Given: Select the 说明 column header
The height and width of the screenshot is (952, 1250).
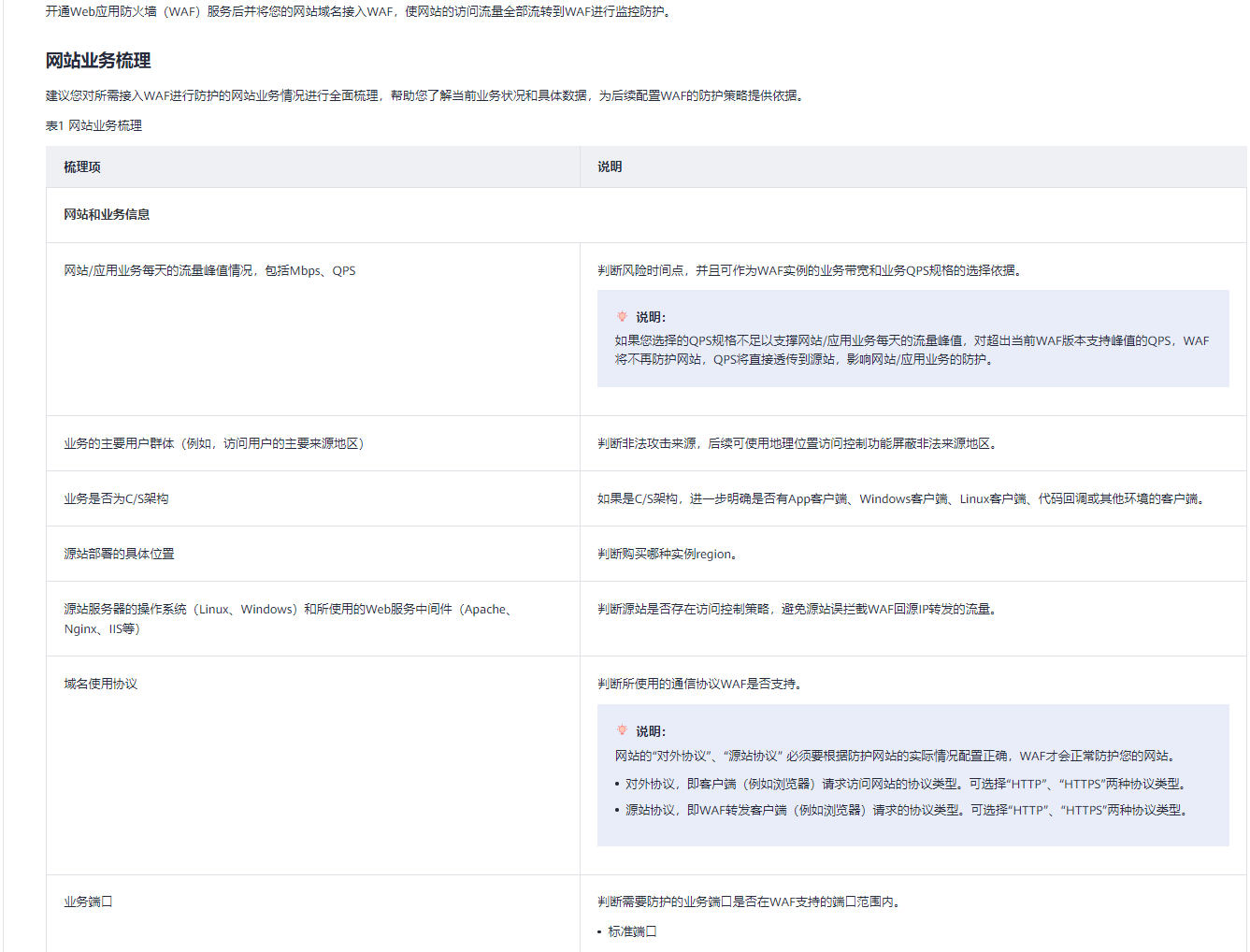Looking at the screenshot, I should click(608, 166).
